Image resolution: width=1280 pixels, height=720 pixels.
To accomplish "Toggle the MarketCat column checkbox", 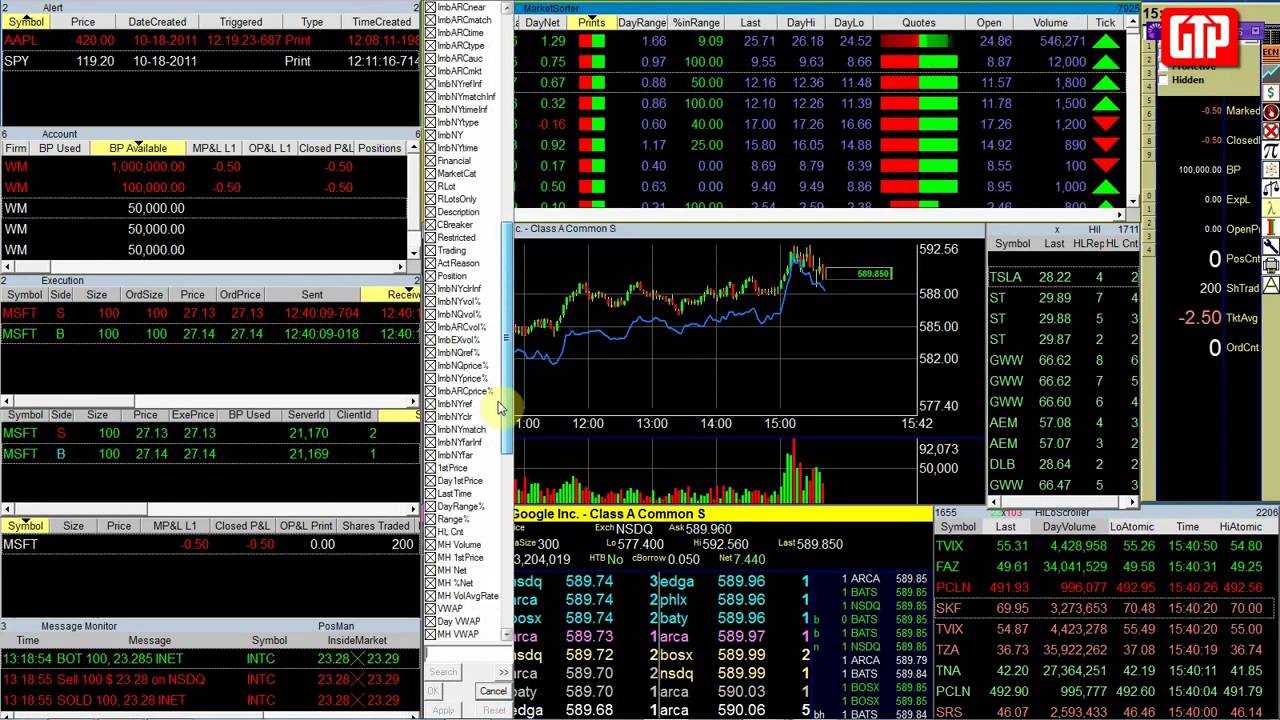I will 431,174.
